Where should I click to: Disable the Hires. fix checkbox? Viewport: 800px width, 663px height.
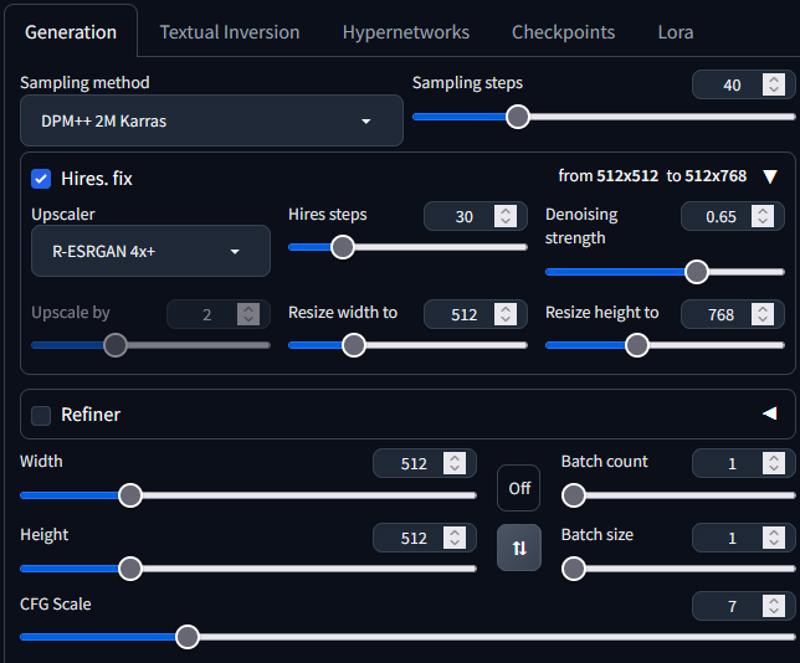41,179
